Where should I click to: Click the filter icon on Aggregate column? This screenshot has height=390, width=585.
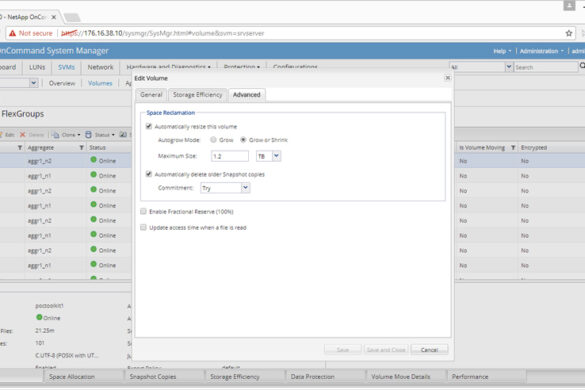click(81, 148)
